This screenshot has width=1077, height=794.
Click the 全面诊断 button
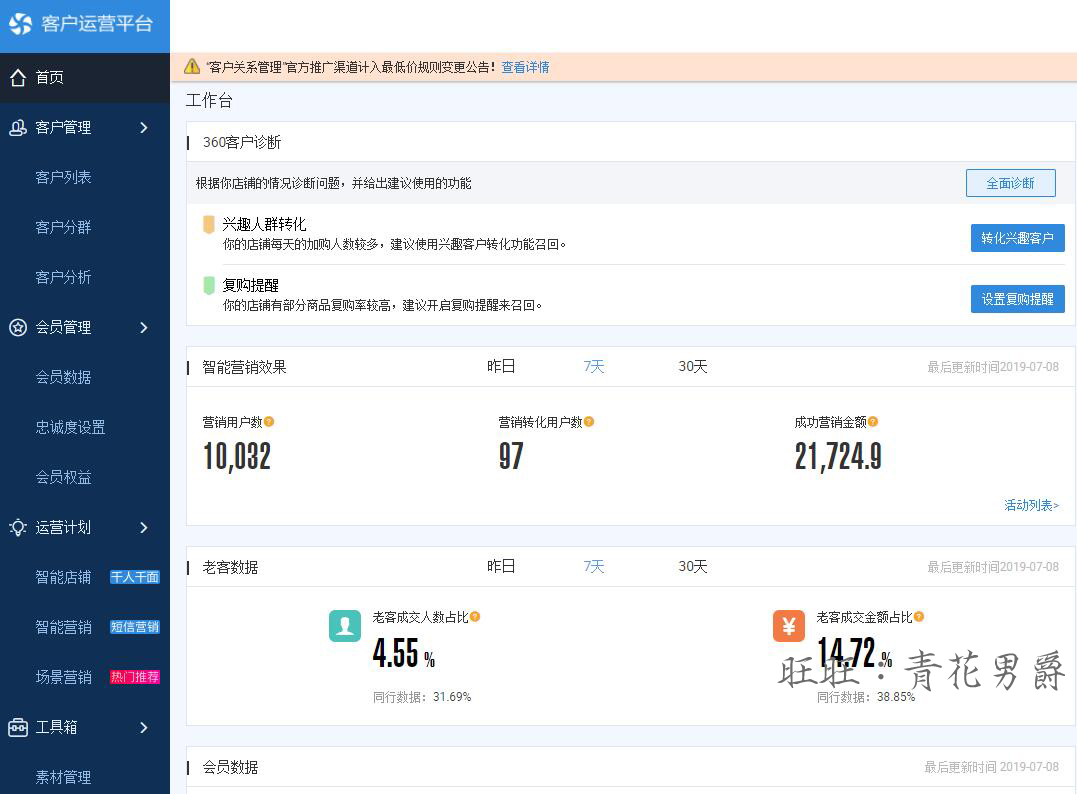point(1010,183)
